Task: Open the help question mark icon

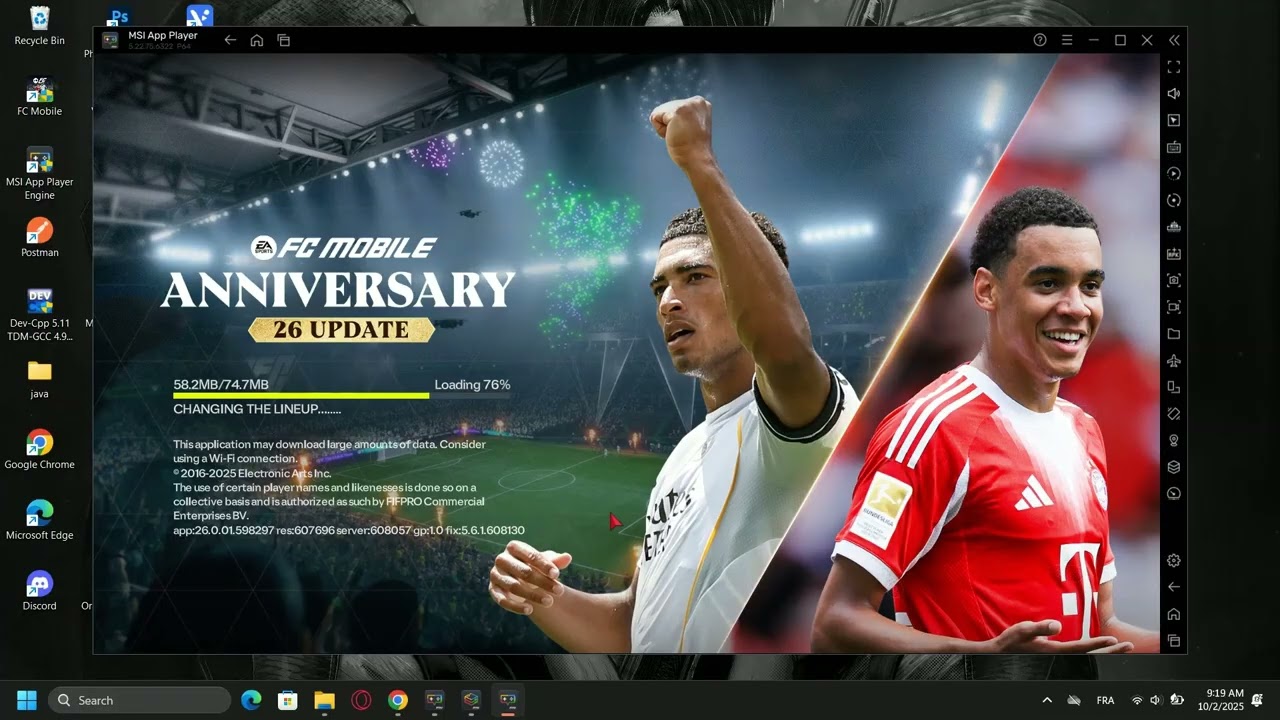Action: 1040,40
